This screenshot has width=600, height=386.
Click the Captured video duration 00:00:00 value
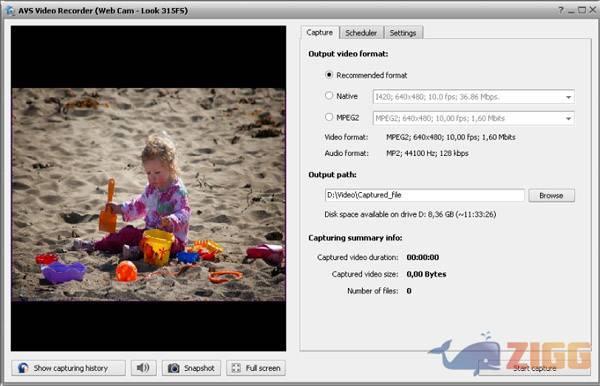tap(422, 257)
